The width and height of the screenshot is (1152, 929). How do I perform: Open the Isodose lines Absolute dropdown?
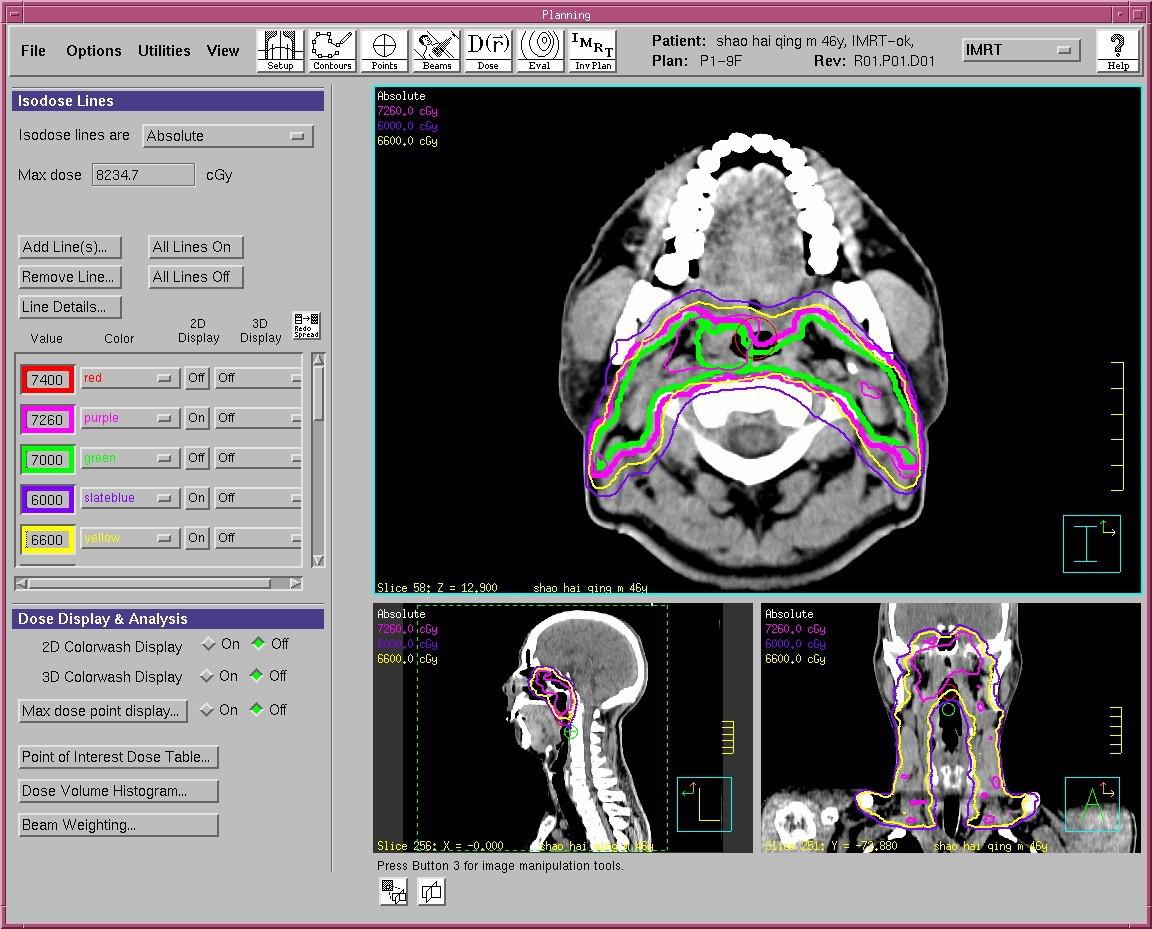tap(227, 136)
